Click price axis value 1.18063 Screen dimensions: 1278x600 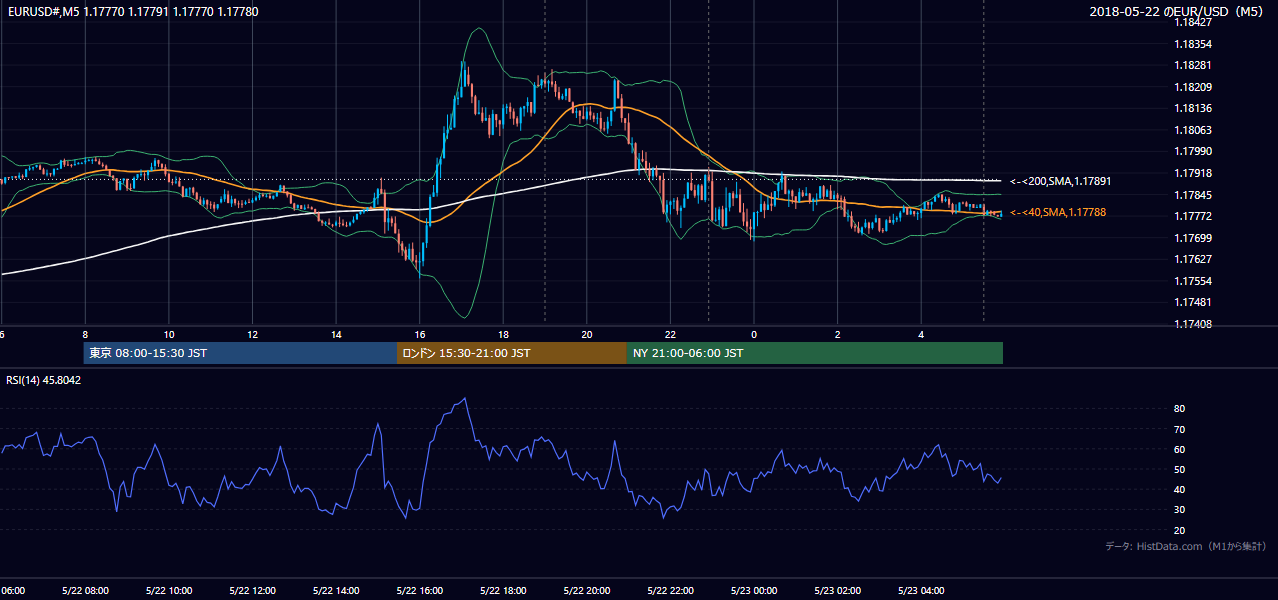[x=1193, y=130]
